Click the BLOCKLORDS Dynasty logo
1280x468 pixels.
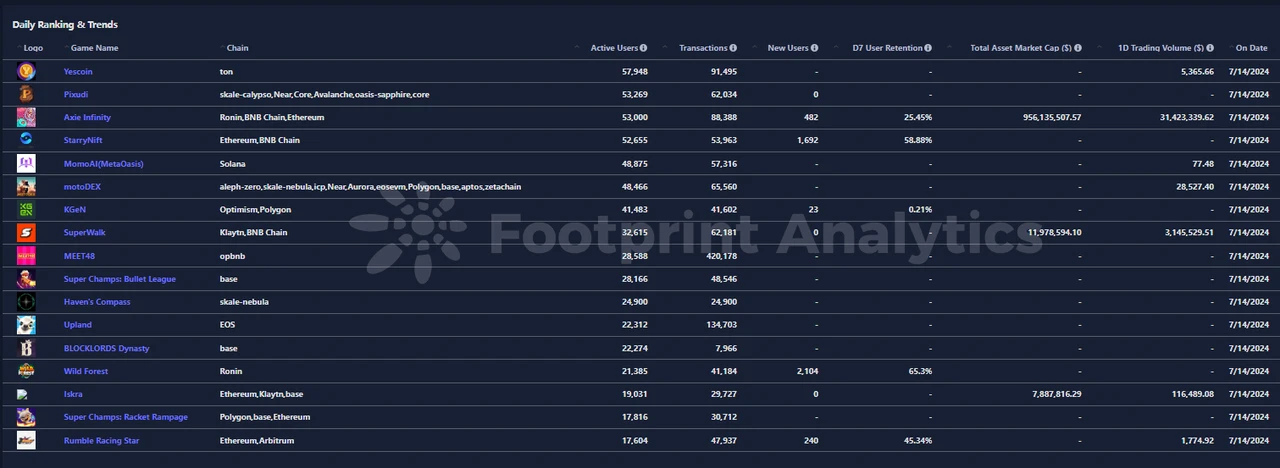pos(27,347)
